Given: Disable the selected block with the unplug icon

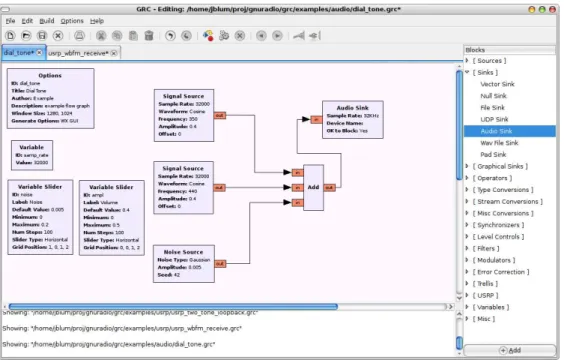Looking at the screenshot, I should point(315,36).
